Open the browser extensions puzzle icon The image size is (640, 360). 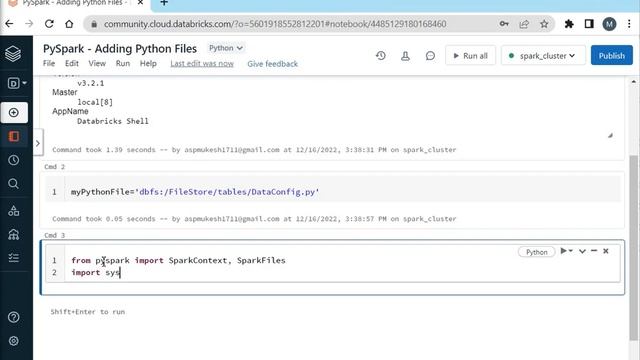pyautogui.click(x=569, y=24)
